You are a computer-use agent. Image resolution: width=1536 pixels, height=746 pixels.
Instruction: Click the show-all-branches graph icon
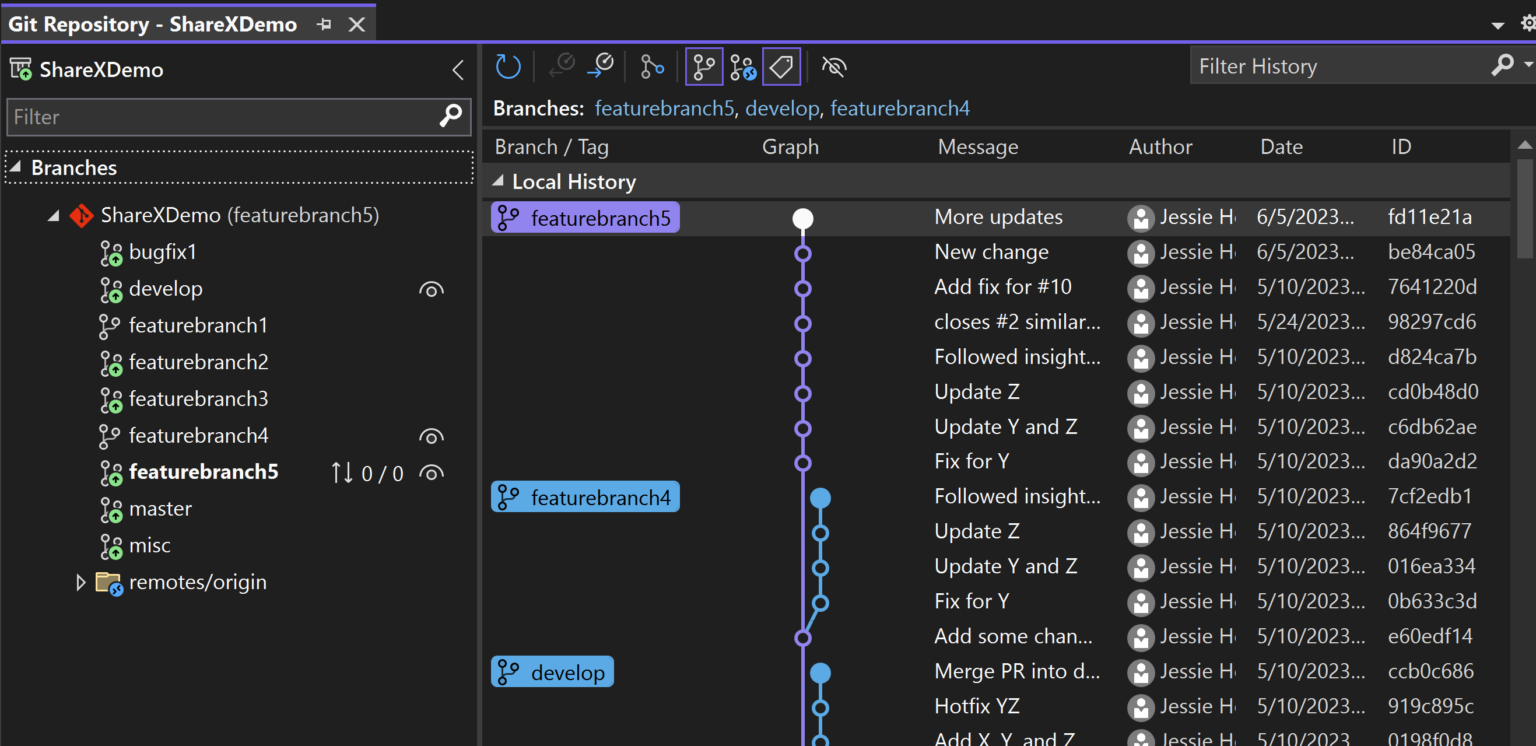coord(704,66)
